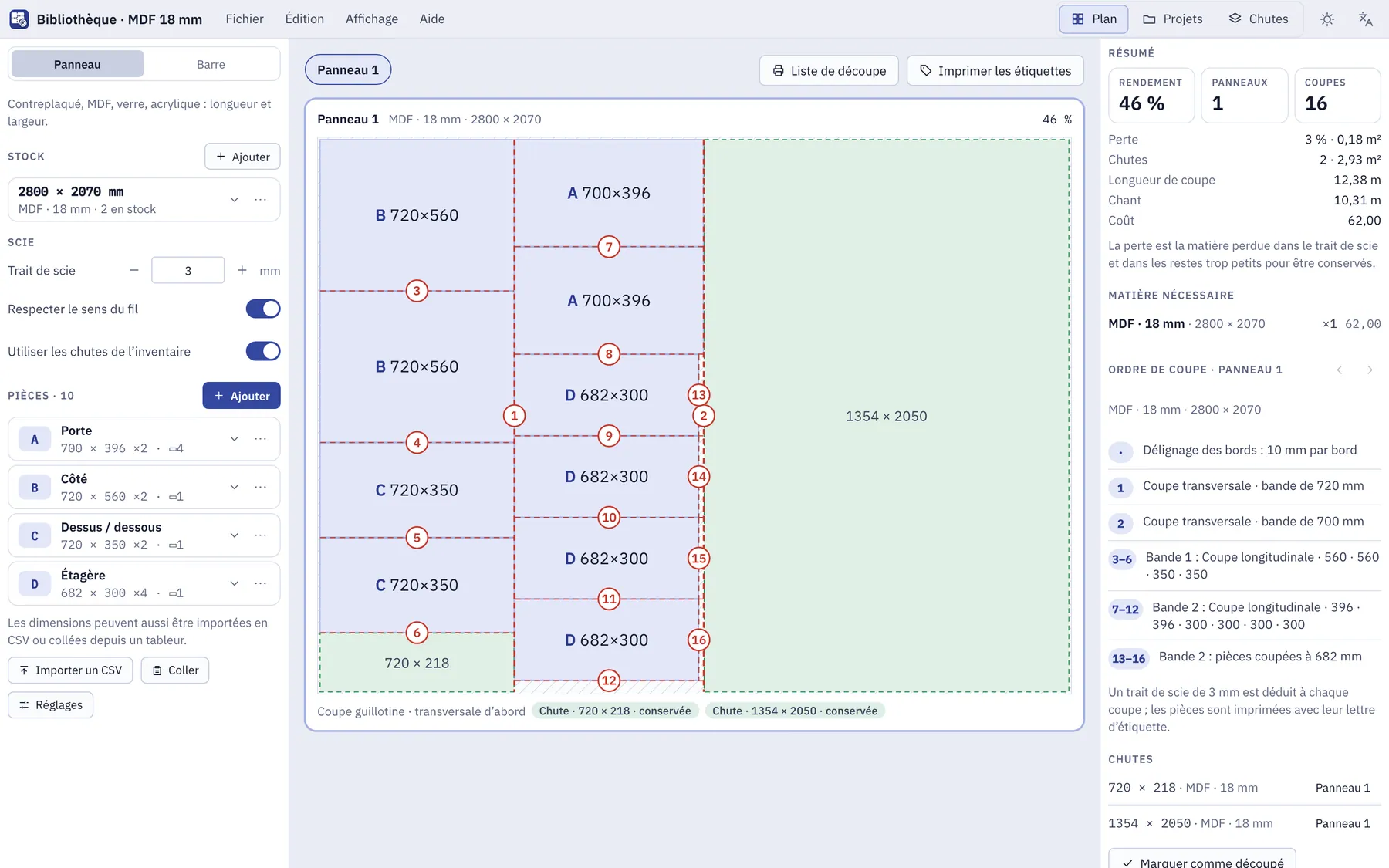Select cut marker 7 on the panel diagram
Image resolution: width=1389 pixels, height=868 pixels.
[609, 247]
